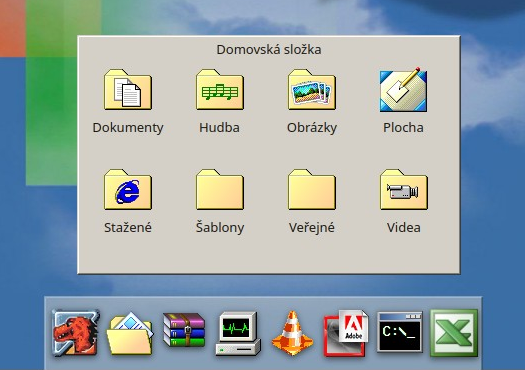Open the Dokumenty folder icon
Image resolution: width=525 pixels, height=370 pixels.
128,89
